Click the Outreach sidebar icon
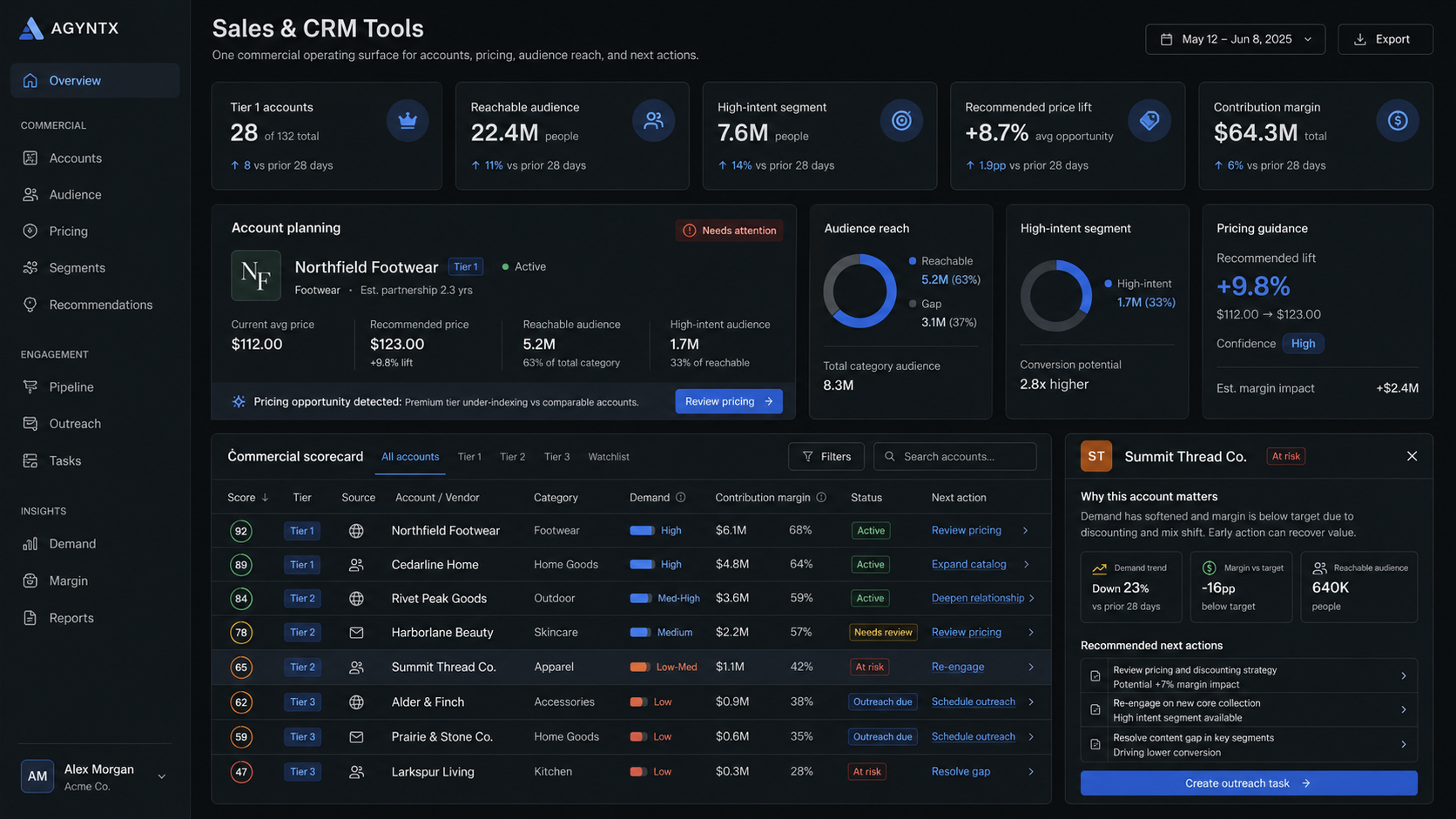The height and width of the screenshot is (819, 1456). coord(30,423)
